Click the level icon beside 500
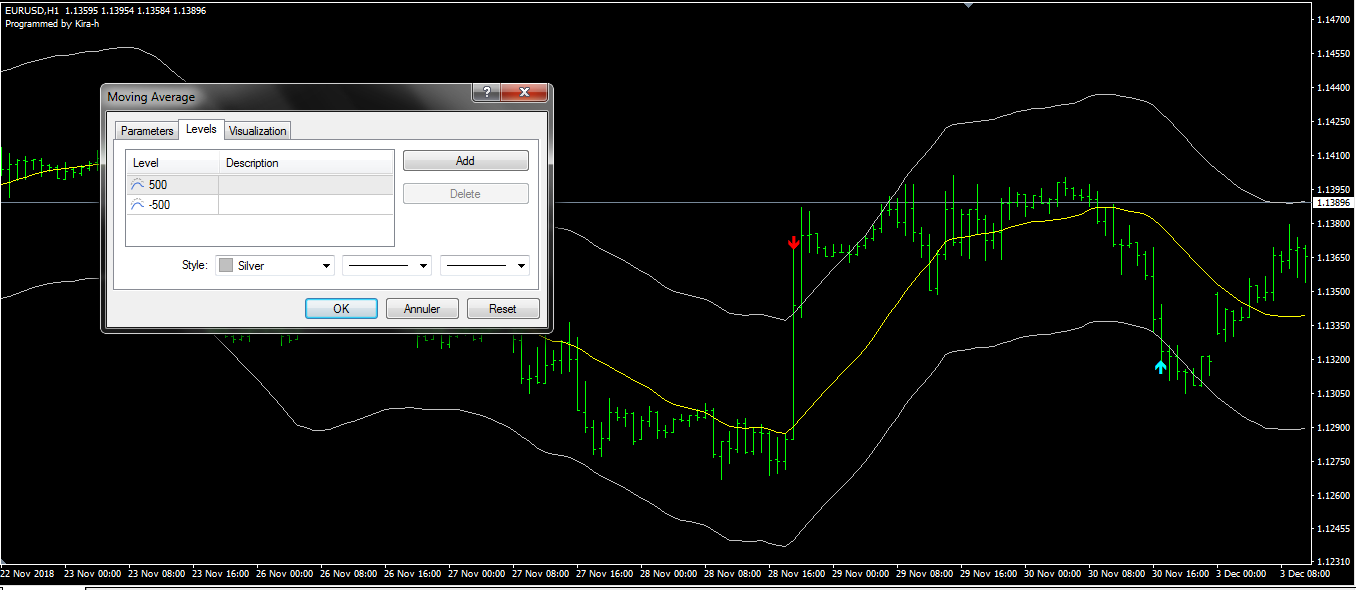The width and height of the screenshot is (1360, 590). (x=137, y=185)
